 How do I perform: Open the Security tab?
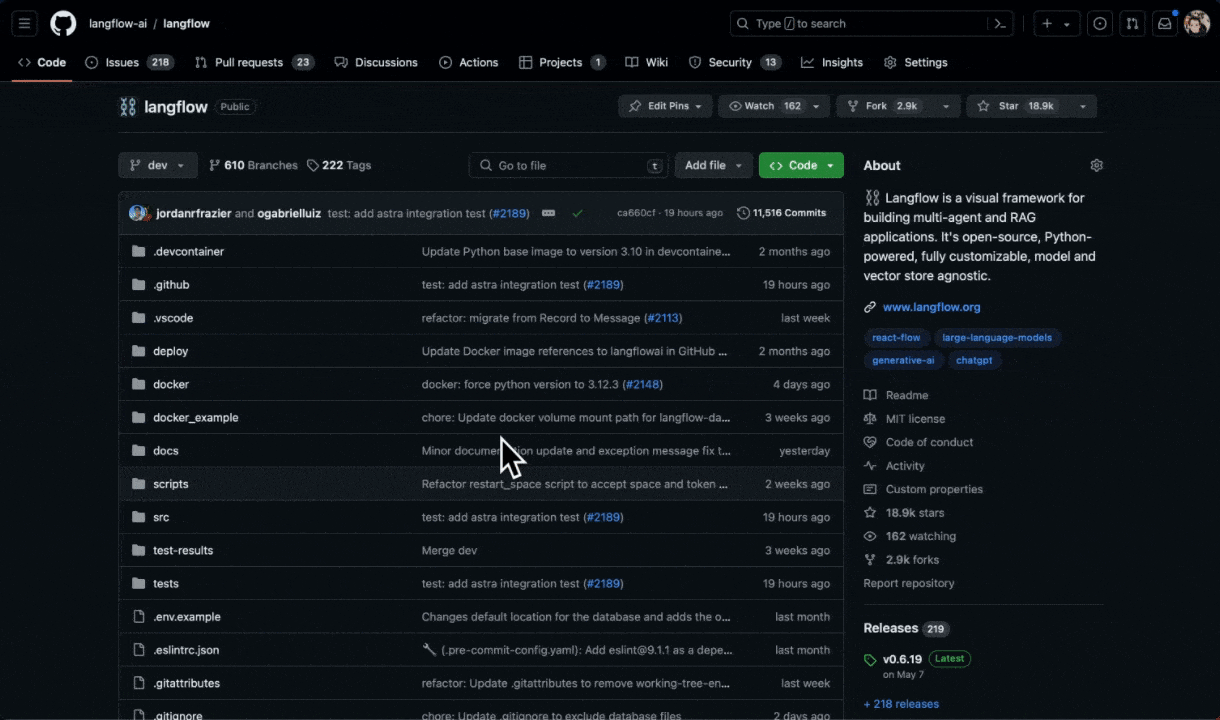tap(735, 62)
